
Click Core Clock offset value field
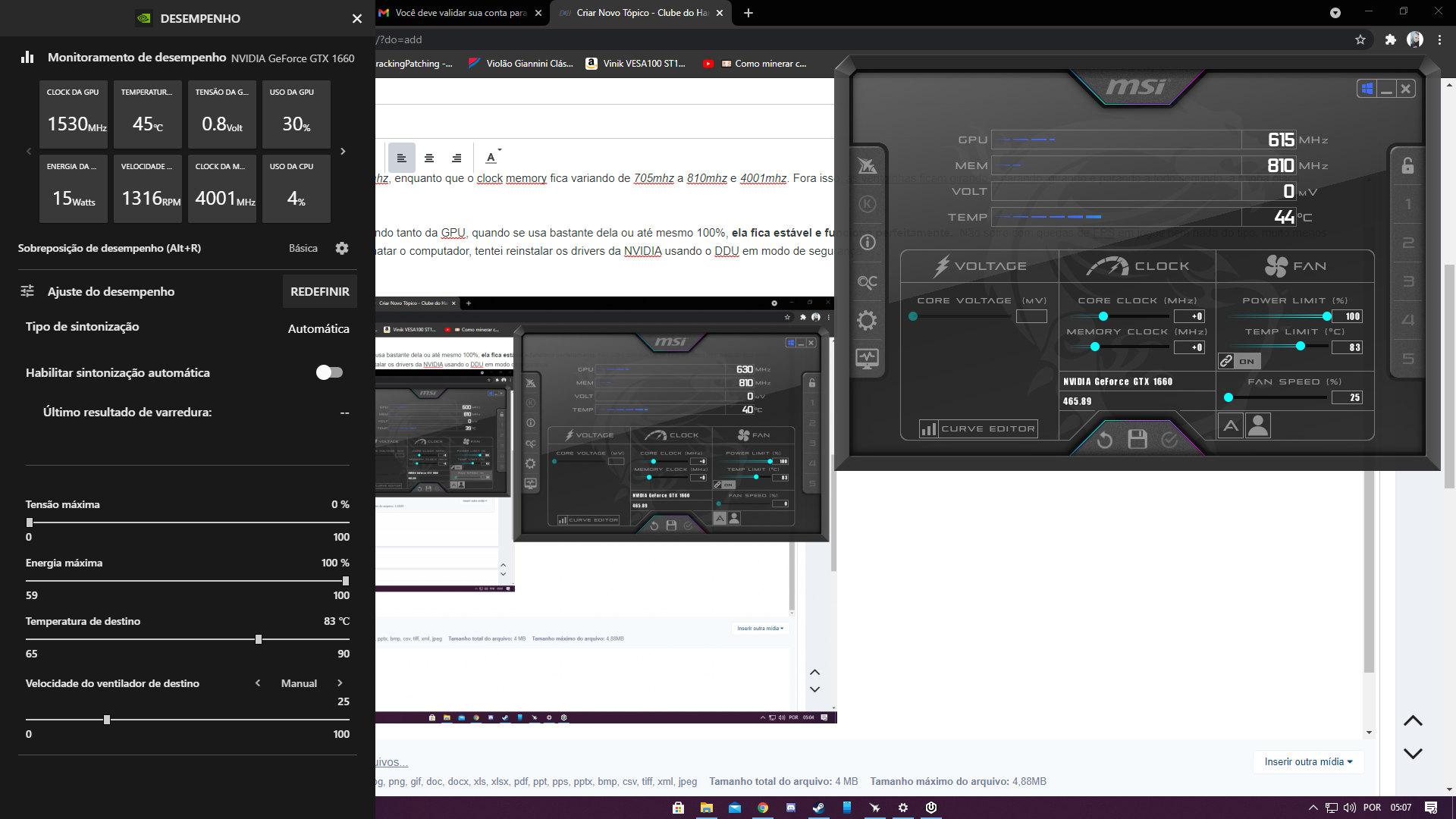[1189, 316]
